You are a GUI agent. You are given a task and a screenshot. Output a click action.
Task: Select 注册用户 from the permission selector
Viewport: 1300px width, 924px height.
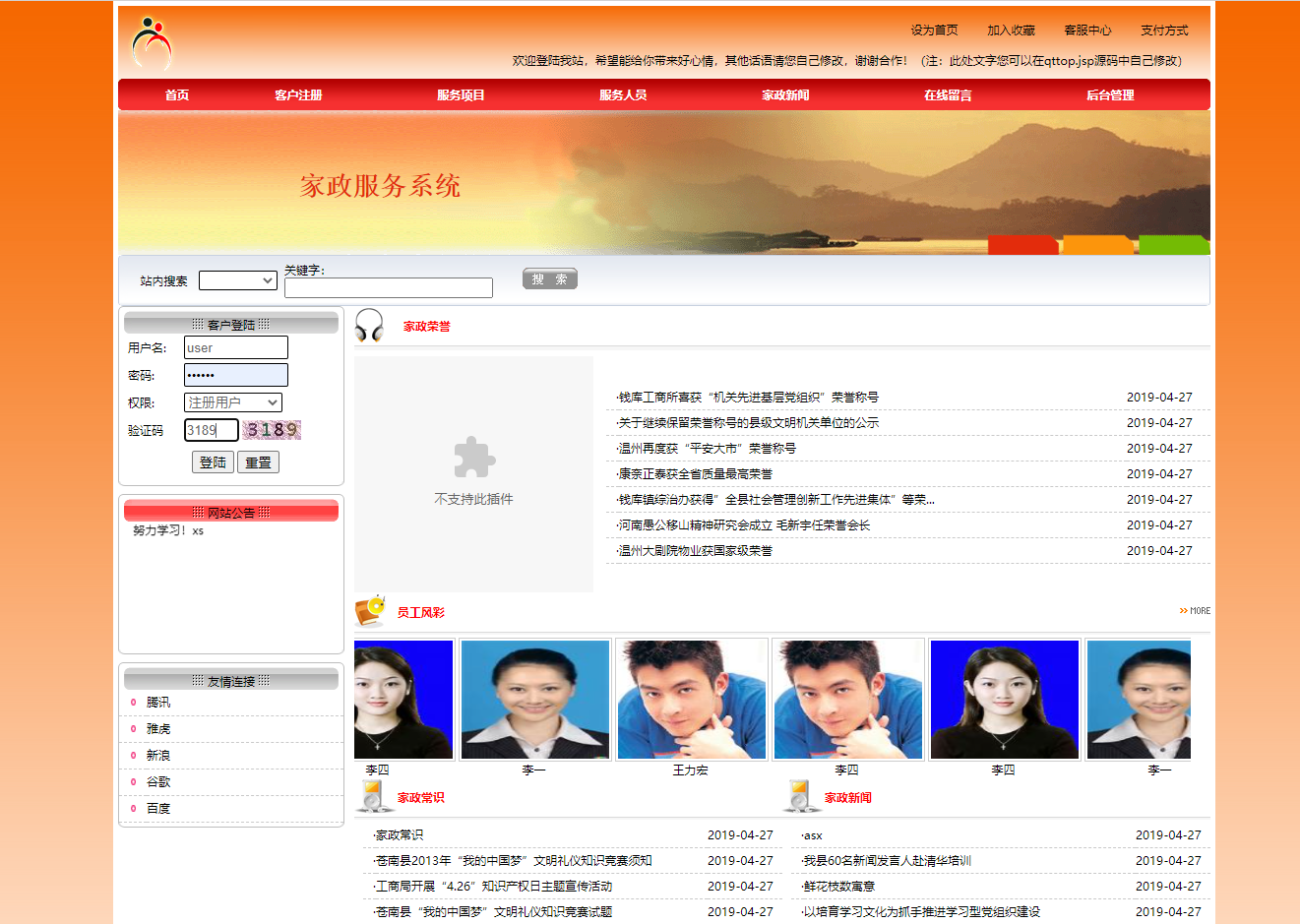click(x=232, y=401)
